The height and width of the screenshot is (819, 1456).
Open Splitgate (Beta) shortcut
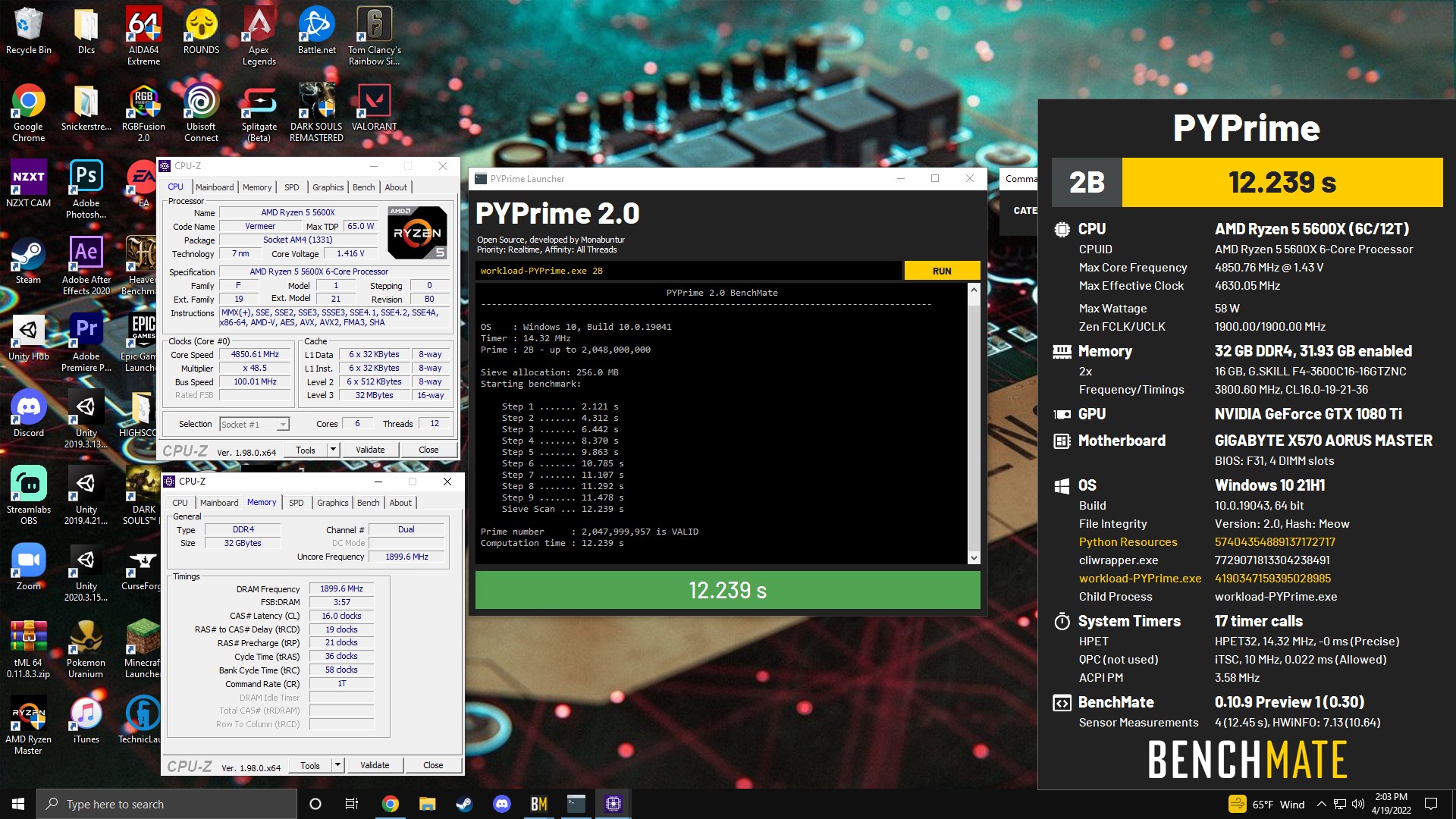tap(259, 113)
